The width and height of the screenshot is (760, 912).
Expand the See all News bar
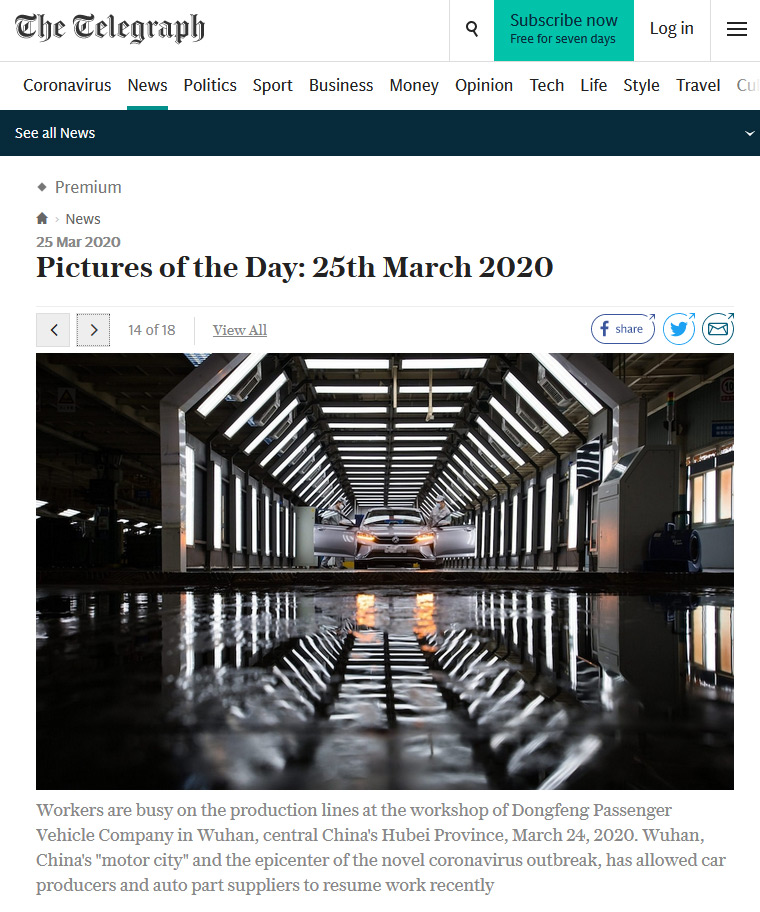pyautogui.click(x=380, y=133)
